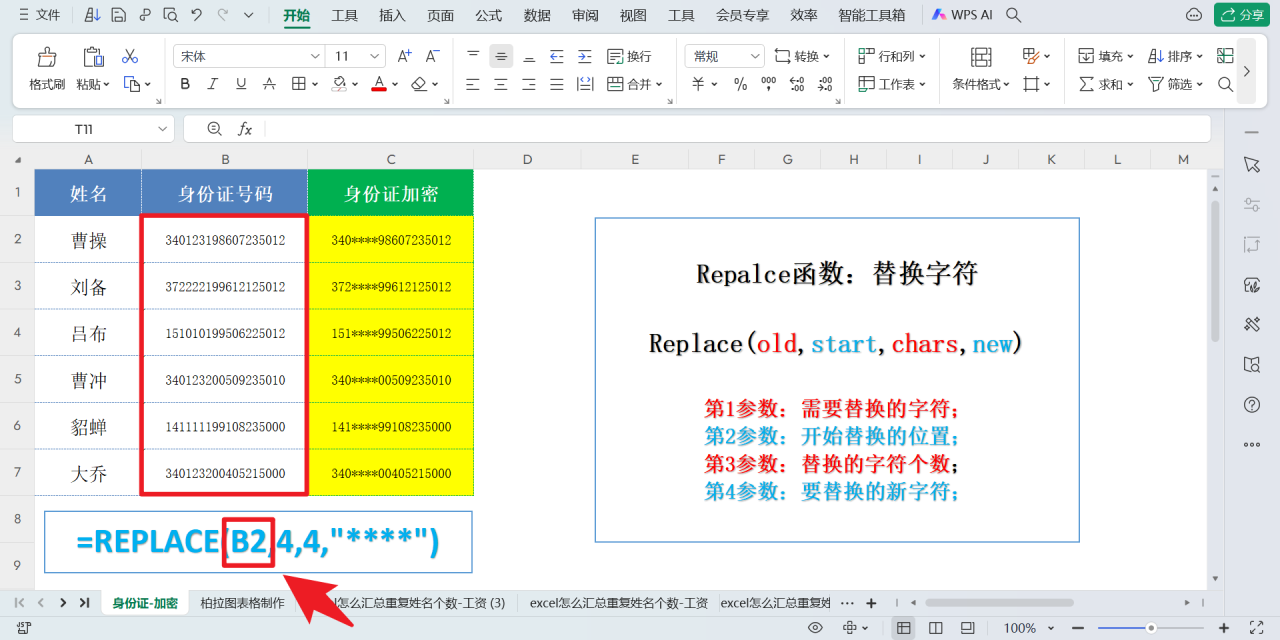1280x640 pixels.
Task: Open the font size dropdown showing 11
Action: (375, 57)
